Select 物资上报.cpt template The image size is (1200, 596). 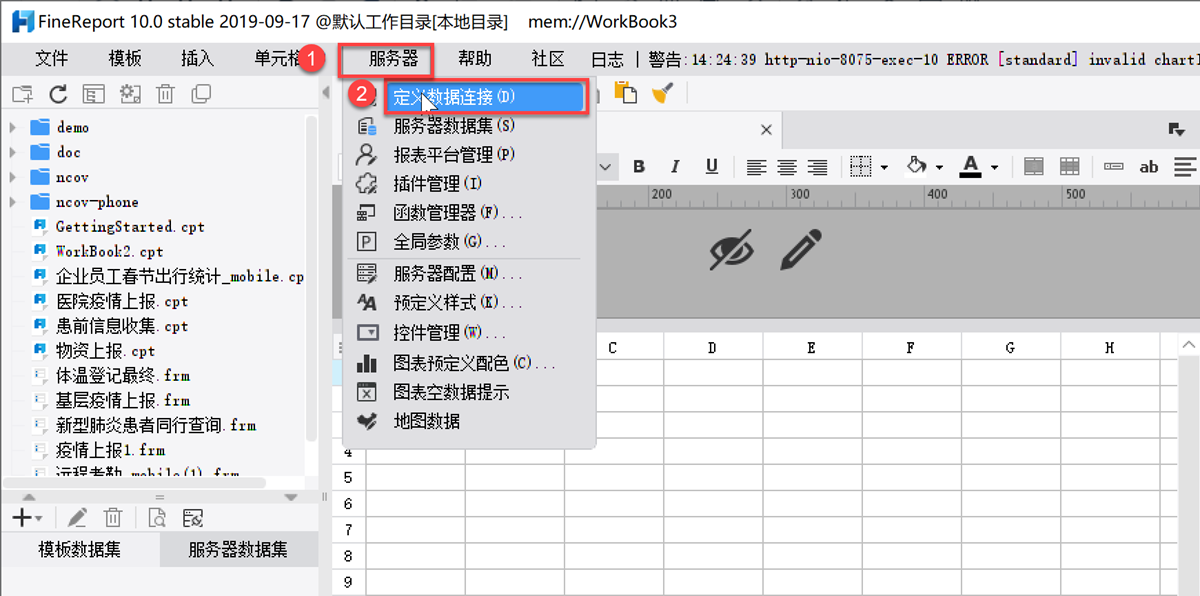(x=105, y=351)
